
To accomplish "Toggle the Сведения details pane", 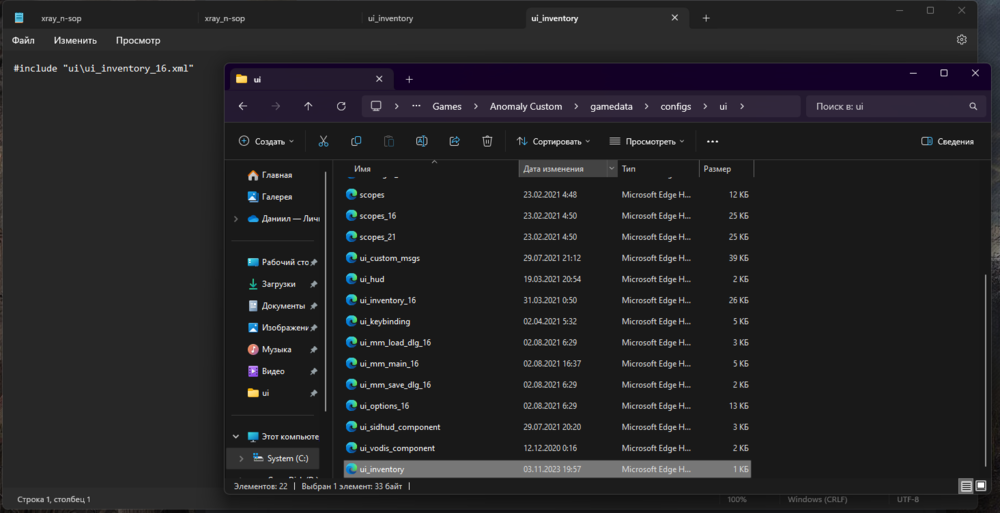I will 947,142.
